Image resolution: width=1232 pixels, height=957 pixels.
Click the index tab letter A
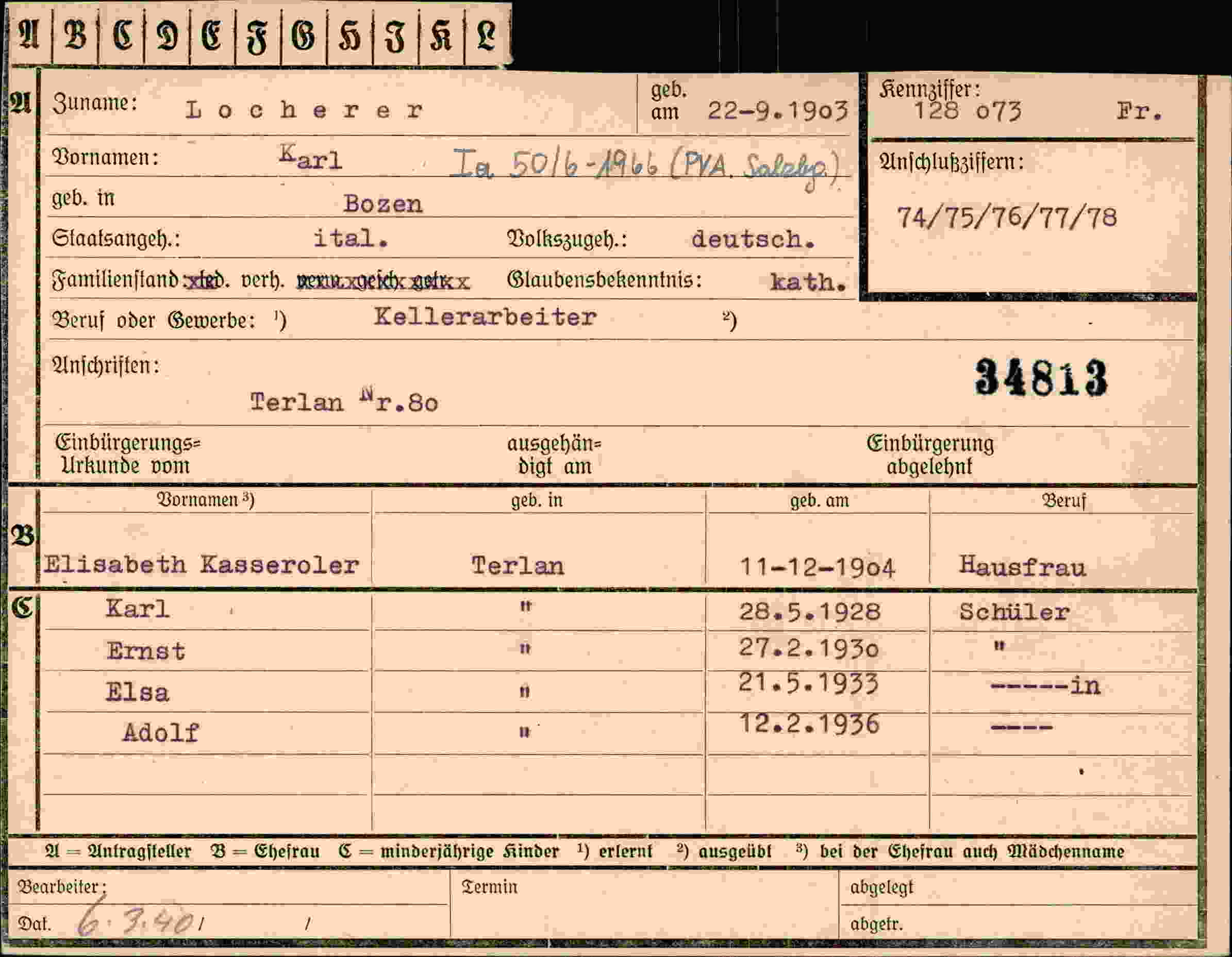pyautogui.click(x=29, y=36)
